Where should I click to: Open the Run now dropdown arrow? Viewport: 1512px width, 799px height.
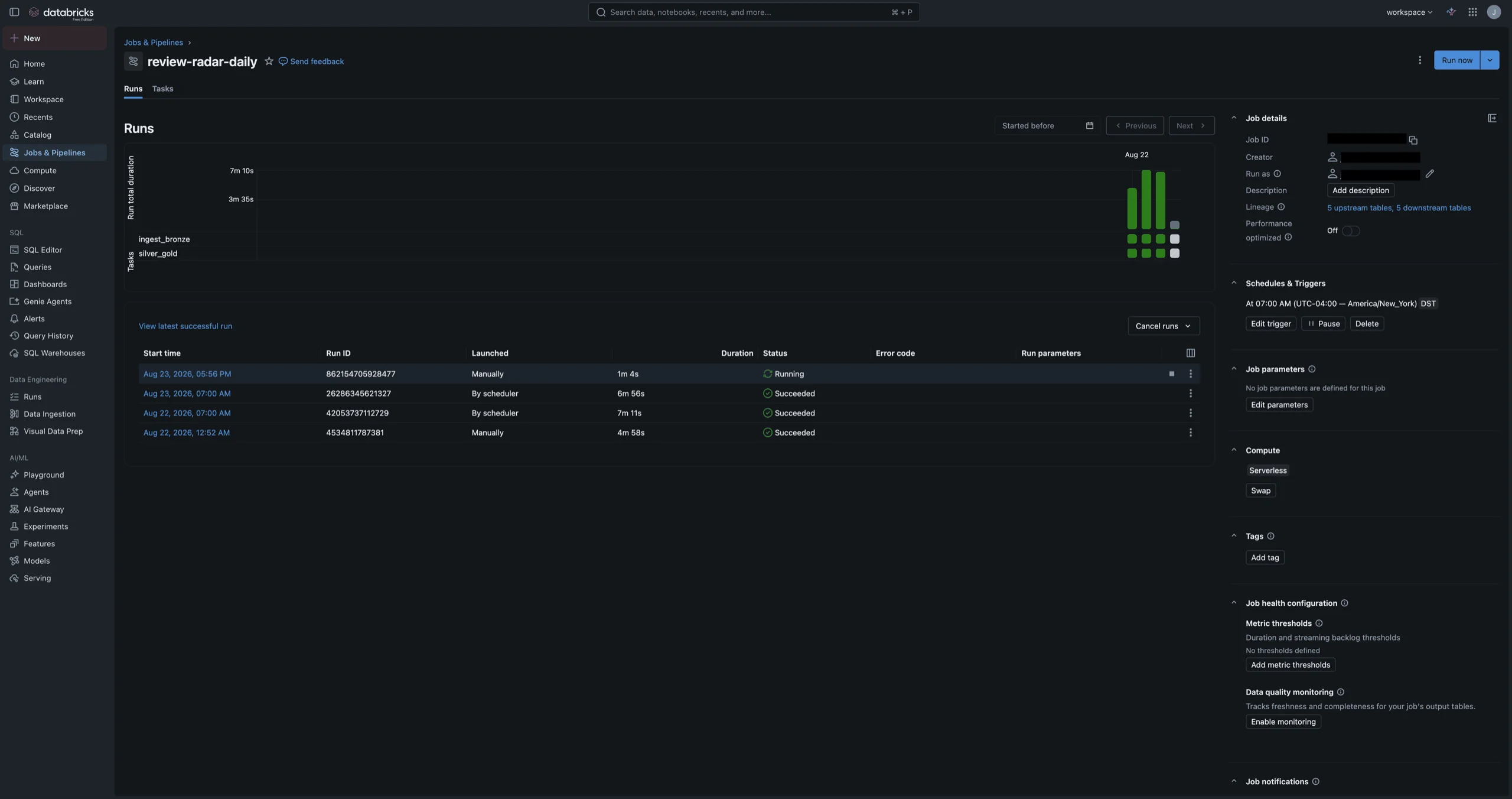(1490, 60)
